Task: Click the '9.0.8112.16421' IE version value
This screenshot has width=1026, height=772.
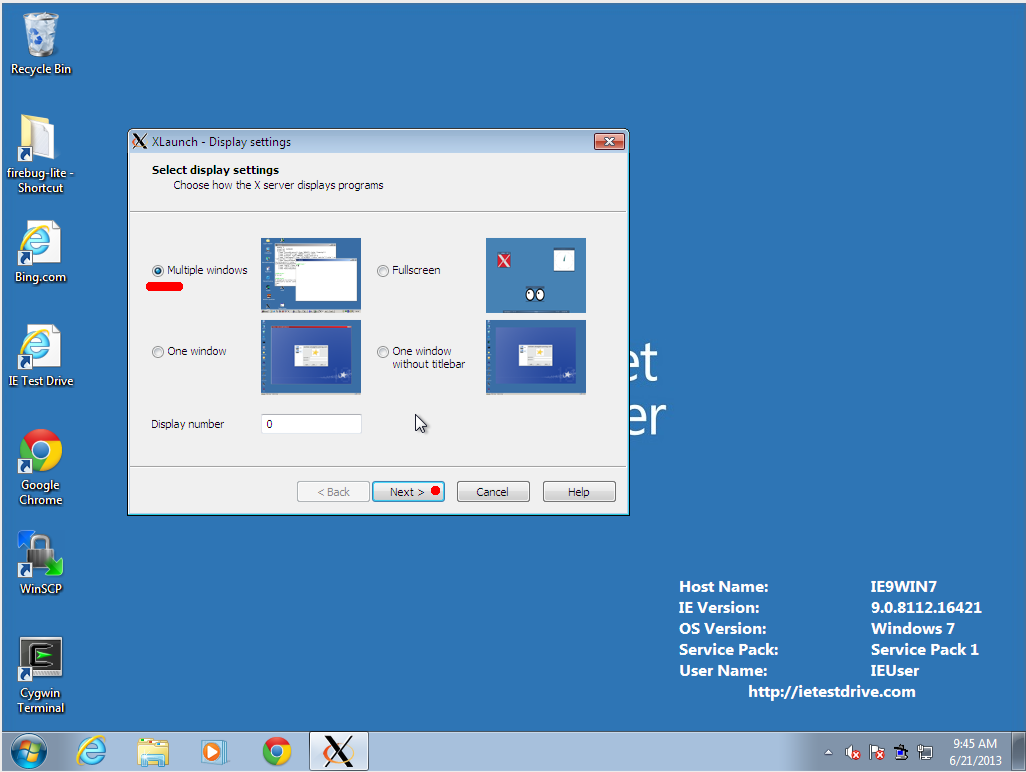Action: [x=926, y=608]
